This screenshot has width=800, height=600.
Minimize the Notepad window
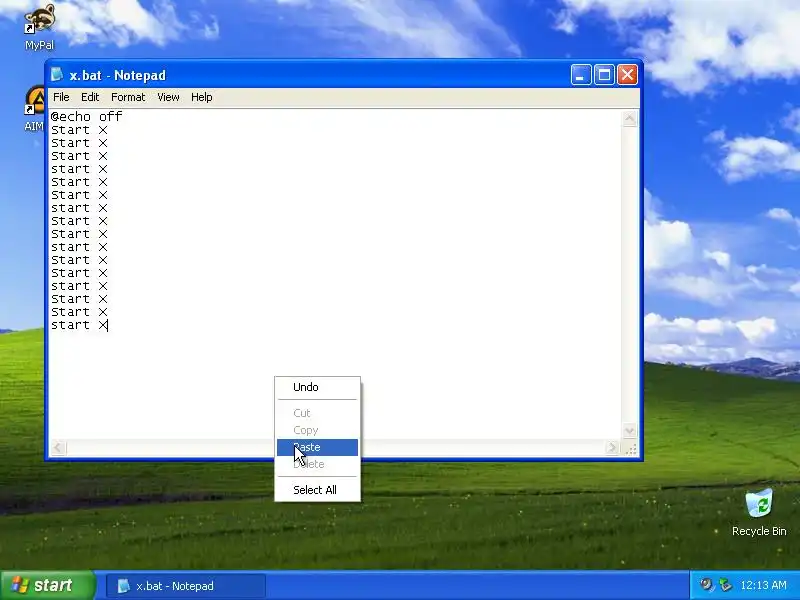click(581, 75)
